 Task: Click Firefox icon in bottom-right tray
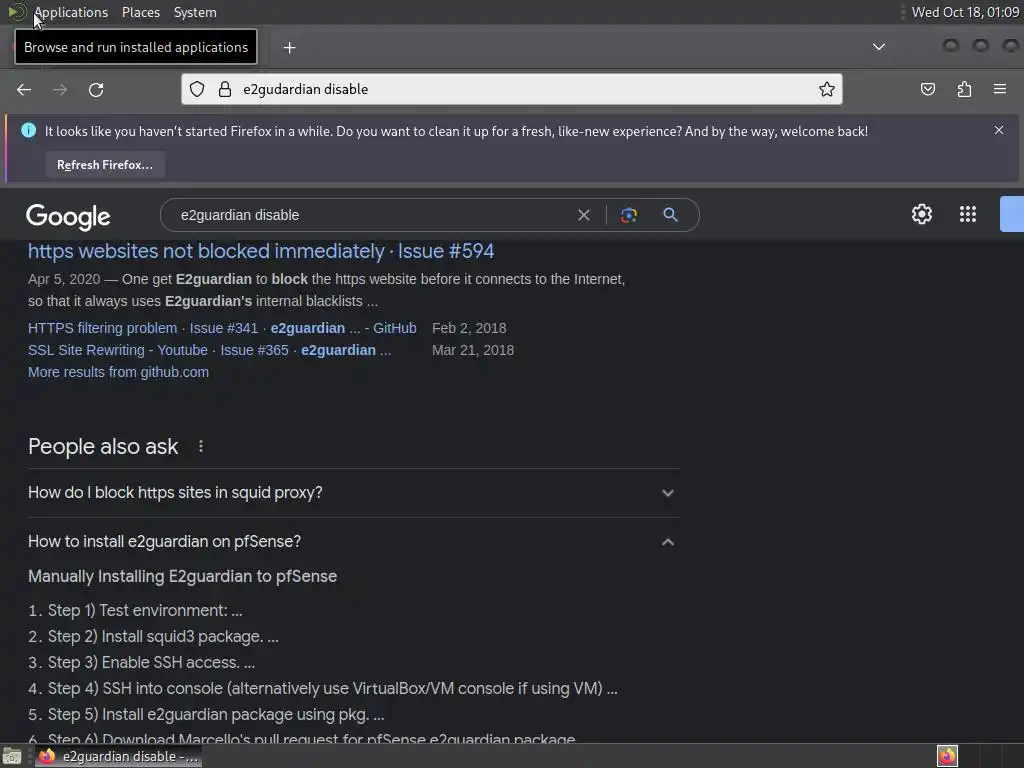coord(947,756)
